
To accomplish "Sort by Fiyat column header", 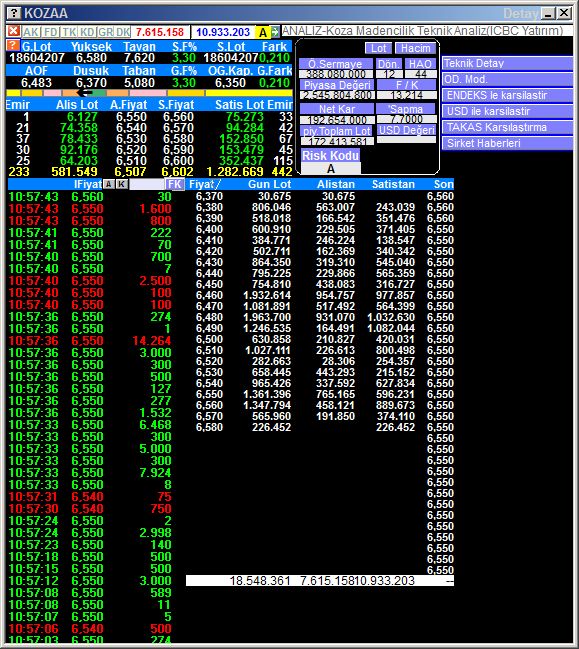I will pyautogui.click(x=204, y=184).
